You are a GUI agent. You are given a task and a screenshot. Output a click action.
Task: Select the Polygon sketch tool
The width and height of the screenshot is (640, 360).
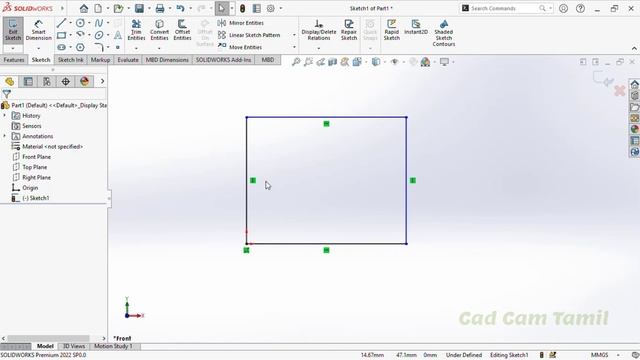80,47
